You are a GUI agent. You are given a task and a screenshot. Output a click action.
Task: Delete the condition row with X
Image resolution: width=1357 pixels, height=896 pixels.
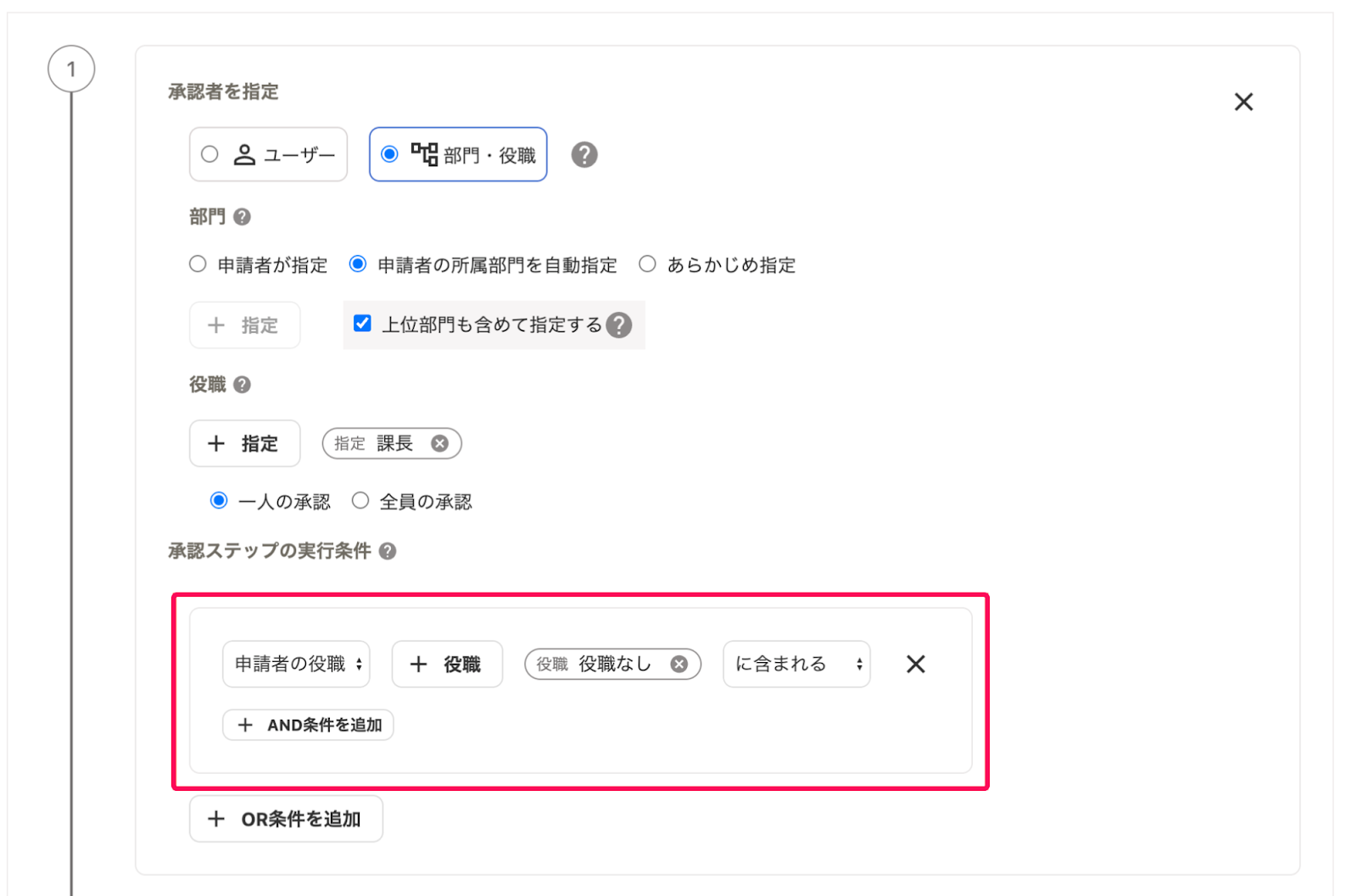click(x=916, y=664)
